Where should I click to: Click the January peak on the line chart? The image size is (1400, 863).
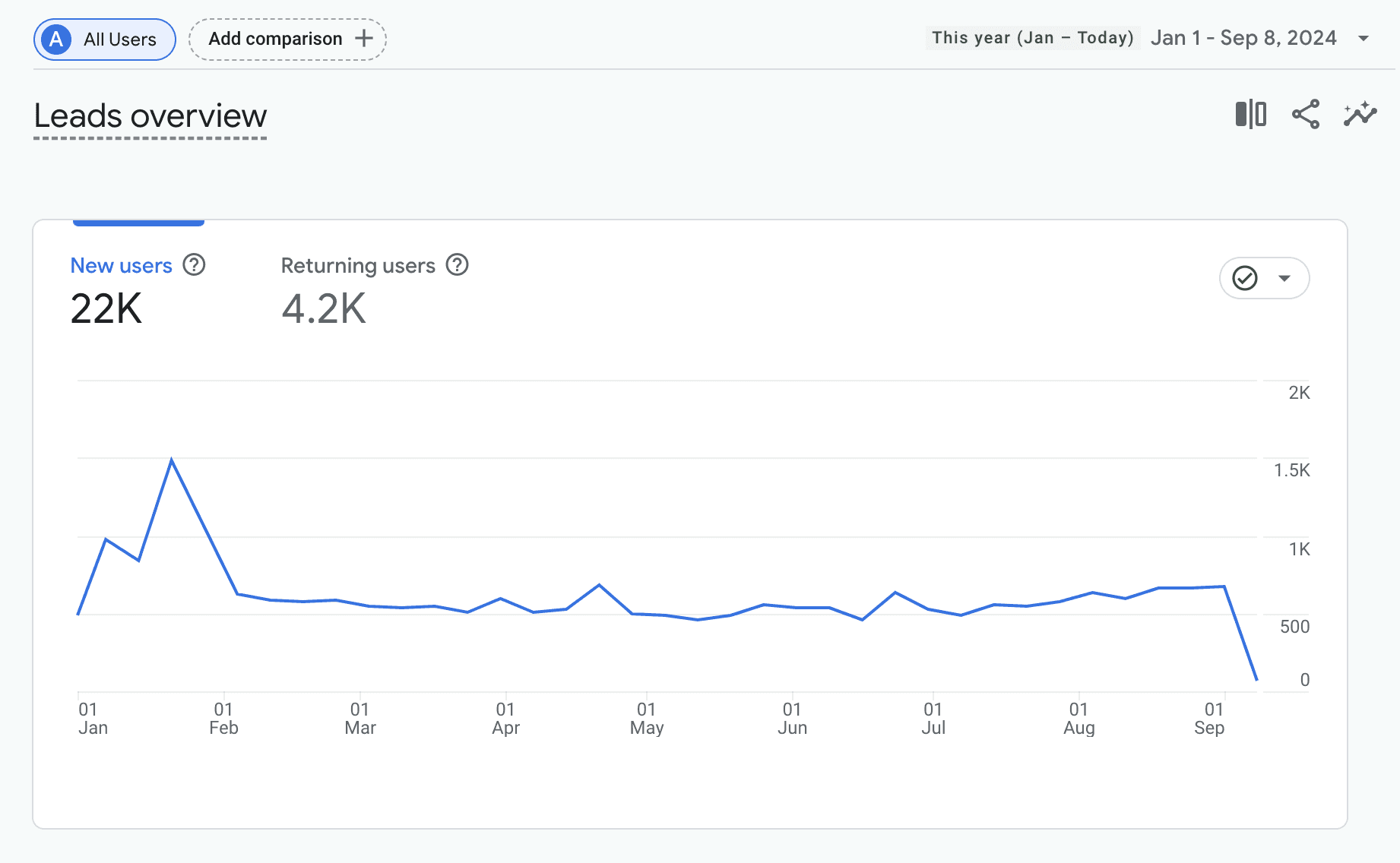(x=172, y=460)
